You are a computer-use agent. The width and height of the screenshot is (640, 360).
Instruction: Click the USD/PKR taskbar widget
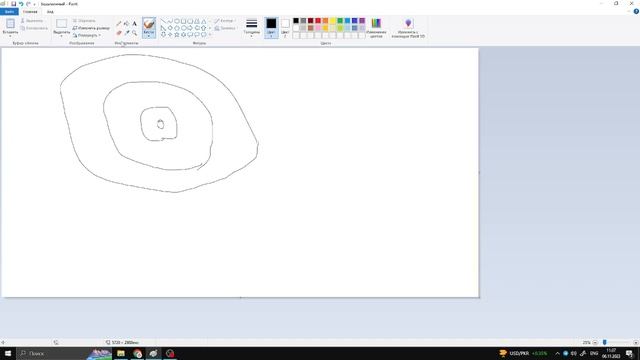pos(523,353)
